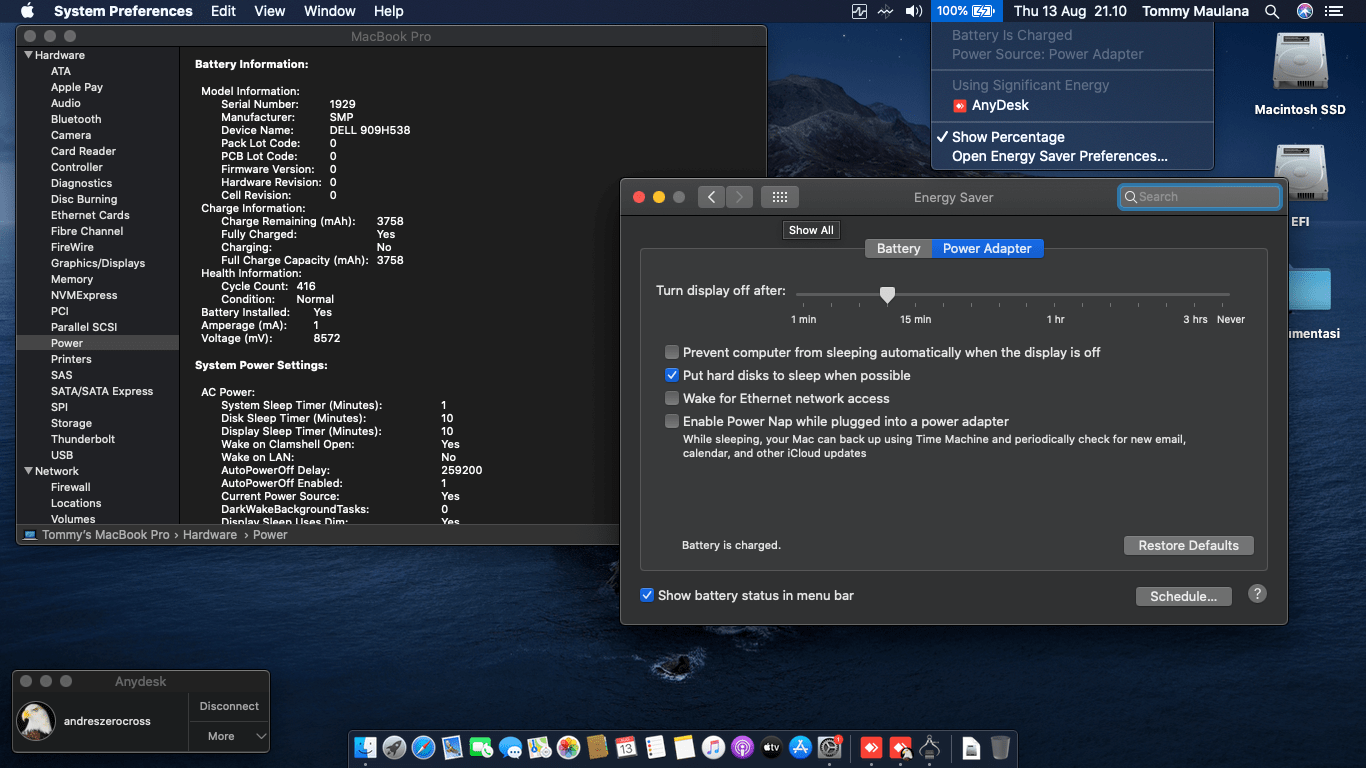The height and width of the screenshot is (768, 1366).
Task: Enable Prevent computer from sleeping automatically
Action: click(x=673, y=352)
